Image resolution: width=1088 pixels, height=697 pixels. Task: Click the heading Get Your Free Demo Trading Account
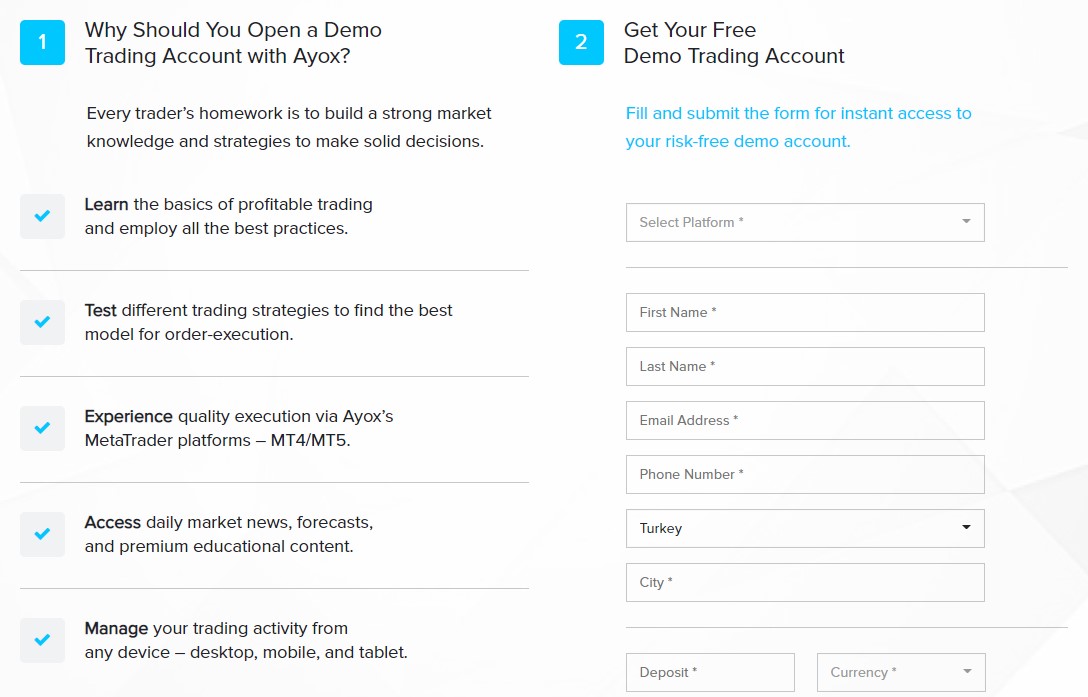734,43
